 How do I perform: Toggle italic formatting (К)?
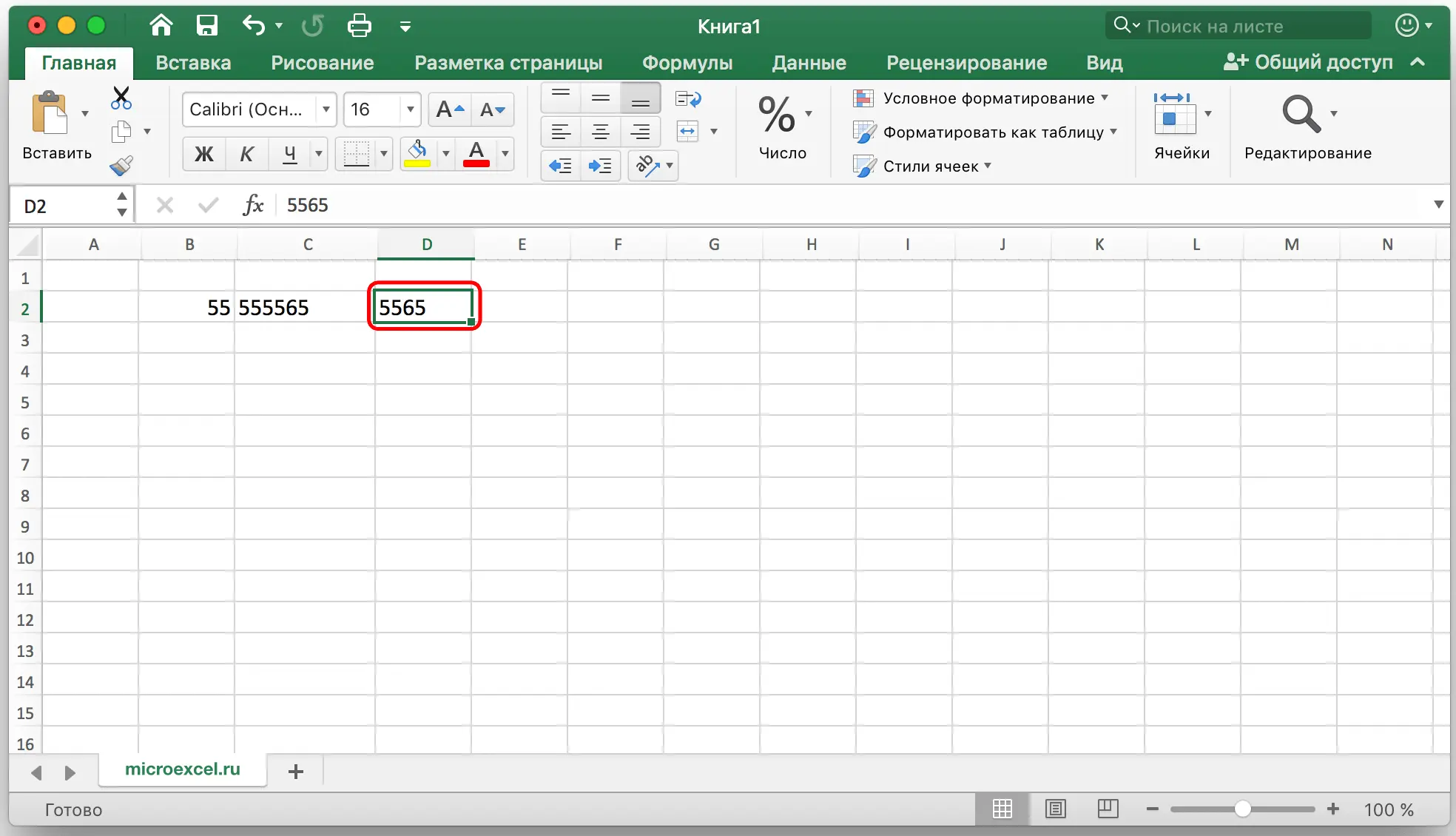[246, 154]
